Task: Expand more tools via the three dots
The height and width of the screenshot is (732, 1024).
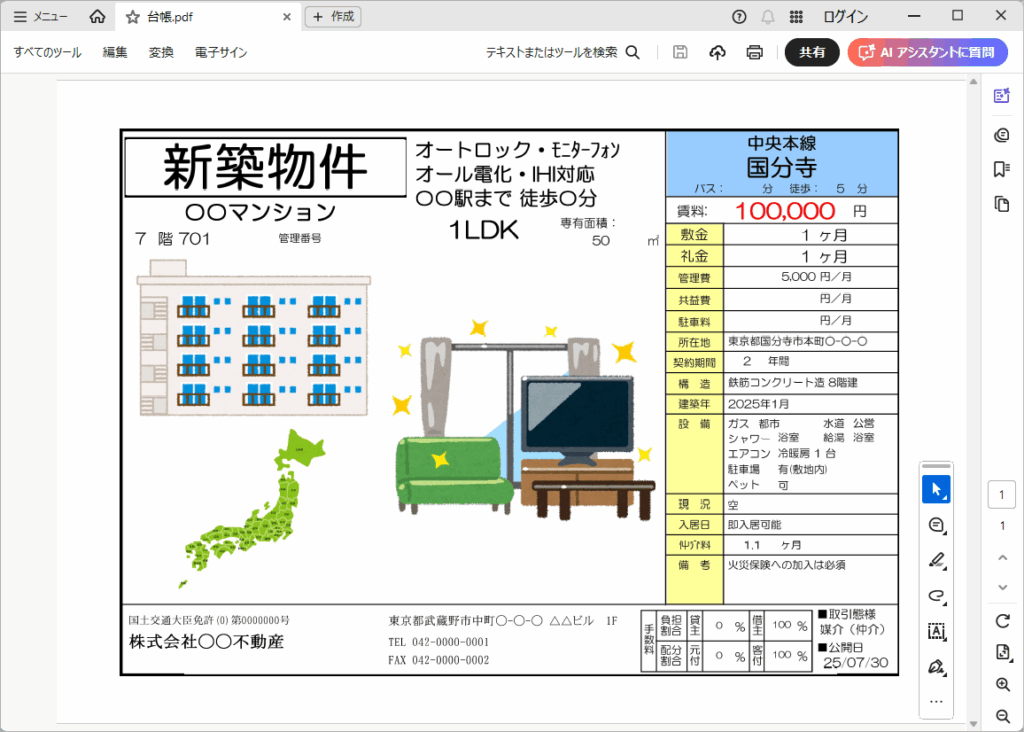Action: [x=936, y=702]
